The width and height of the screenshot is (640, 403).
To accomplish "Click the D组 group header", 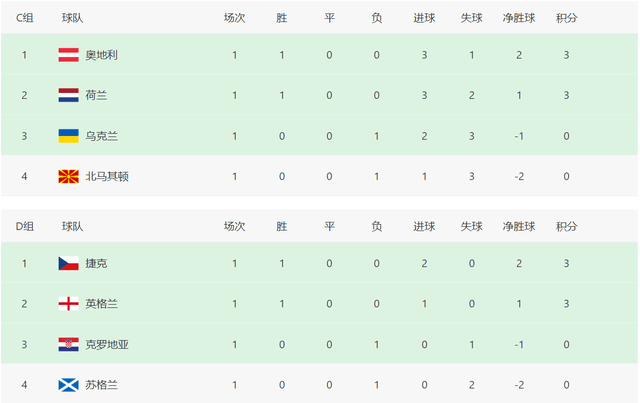I will pyautogui.click(x=24, y=227).
